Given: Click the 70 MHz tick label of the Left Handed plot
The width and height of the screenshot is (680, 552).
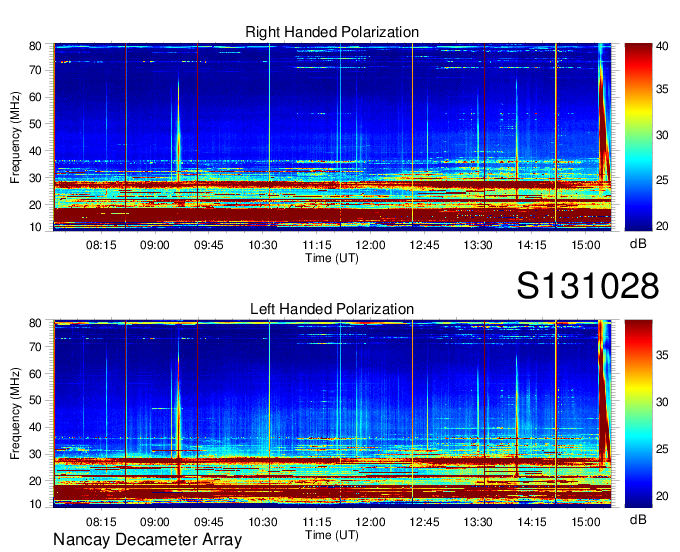Looking at the screenshot, I should coord(35,347).
